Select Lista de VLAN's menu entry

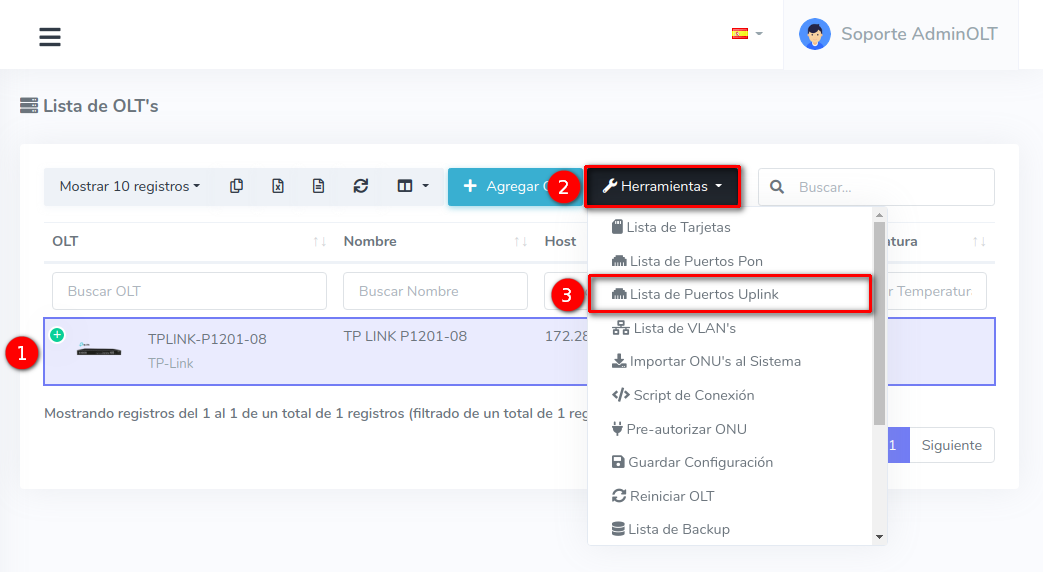[x=684, y=328]
